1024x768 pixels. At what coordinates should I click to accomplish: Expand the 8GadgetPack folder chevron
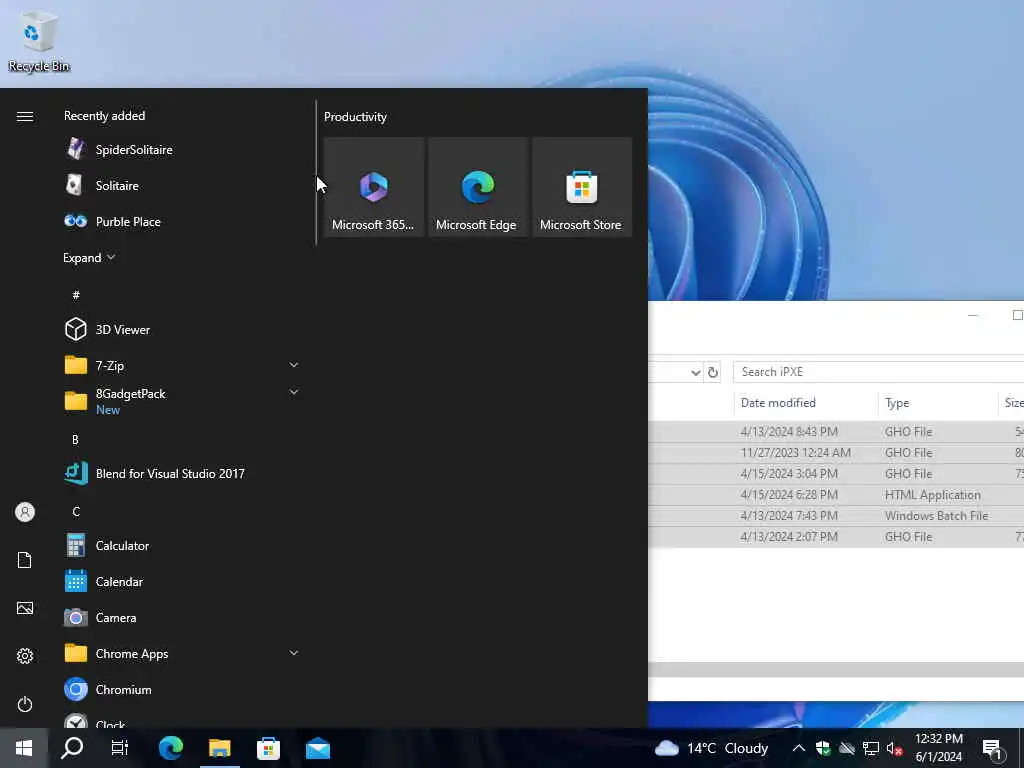294,392
